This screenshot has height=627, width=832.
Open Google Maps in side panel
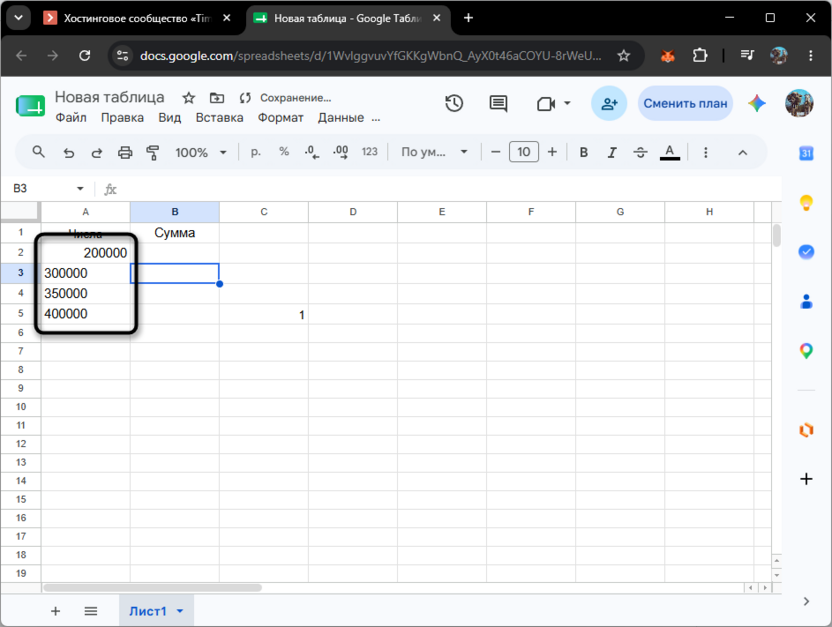(x=806, y=351)
